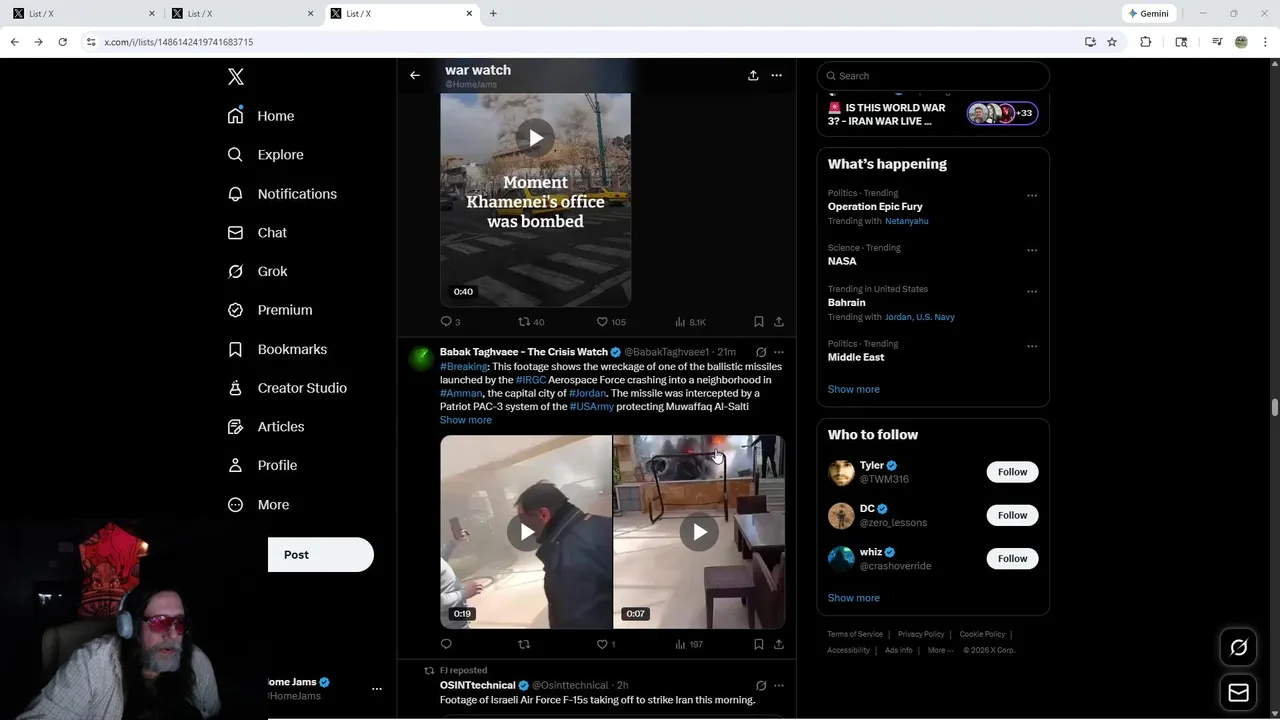This screenshot has height=720, width=1280.
Task: Open Notifications from the sidebar
Action: click(282, 194)
